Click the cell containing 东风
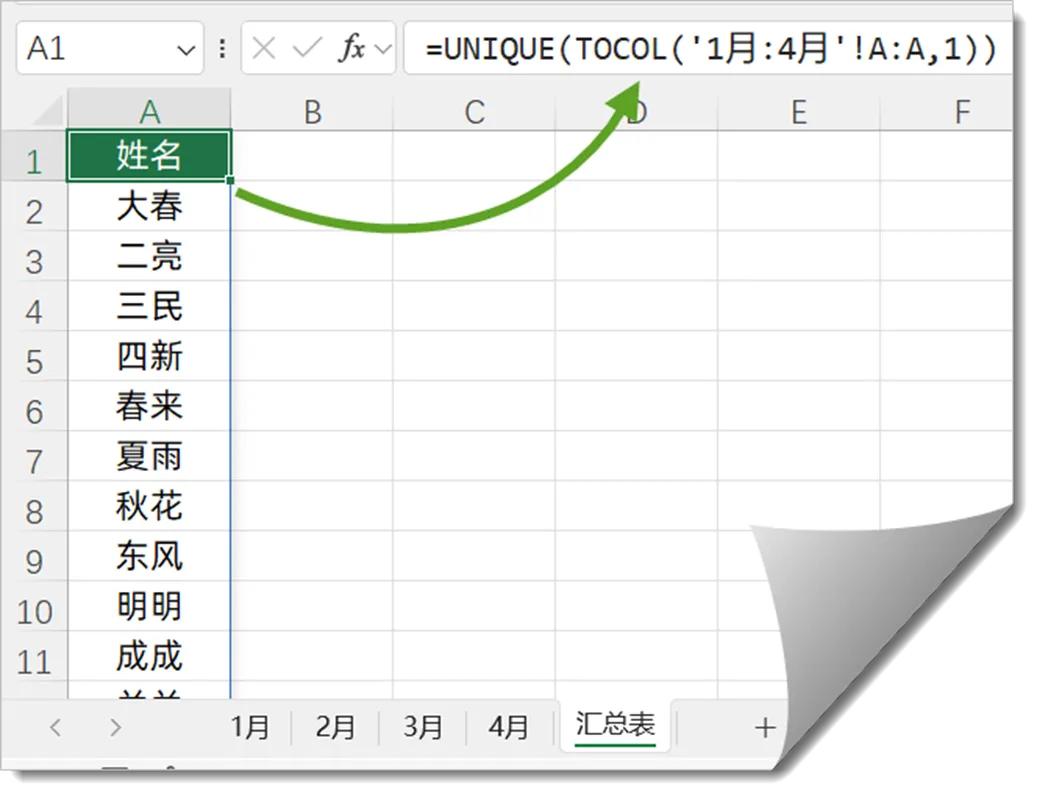Viewport: 1037px width, 794px height. tap(149, 555)
